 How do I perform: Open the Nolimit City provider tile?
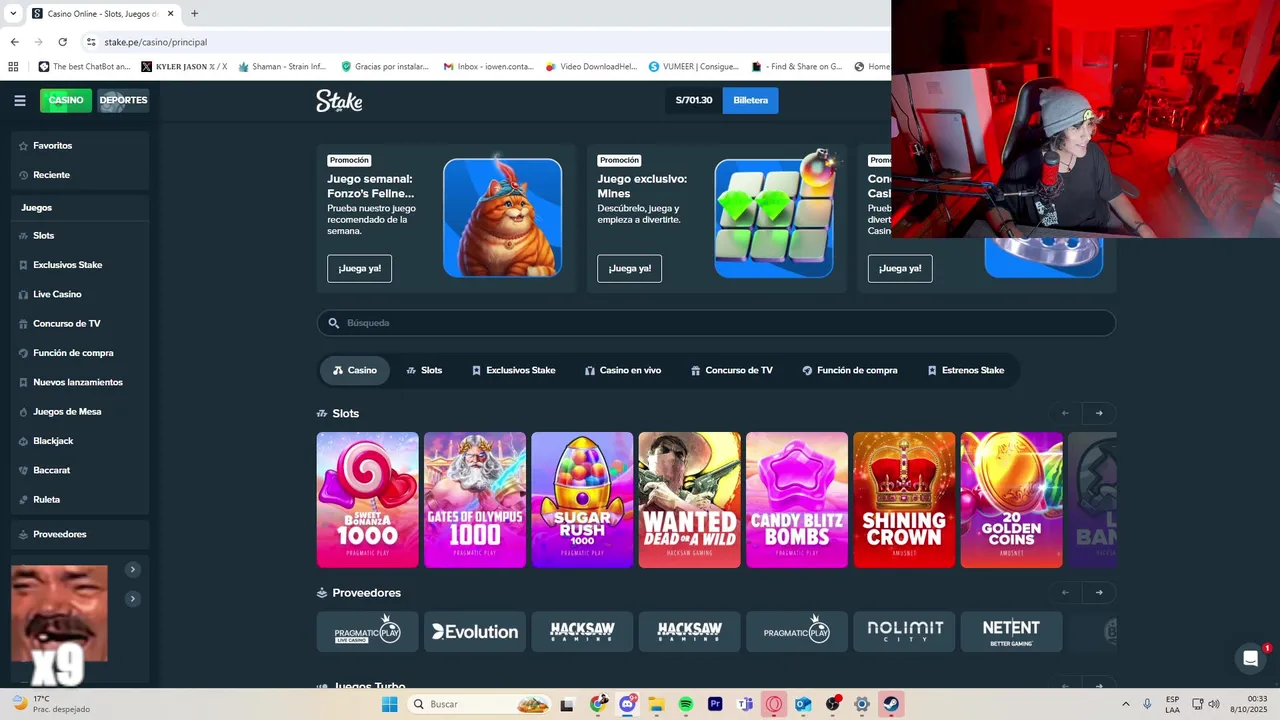(904, 632)
